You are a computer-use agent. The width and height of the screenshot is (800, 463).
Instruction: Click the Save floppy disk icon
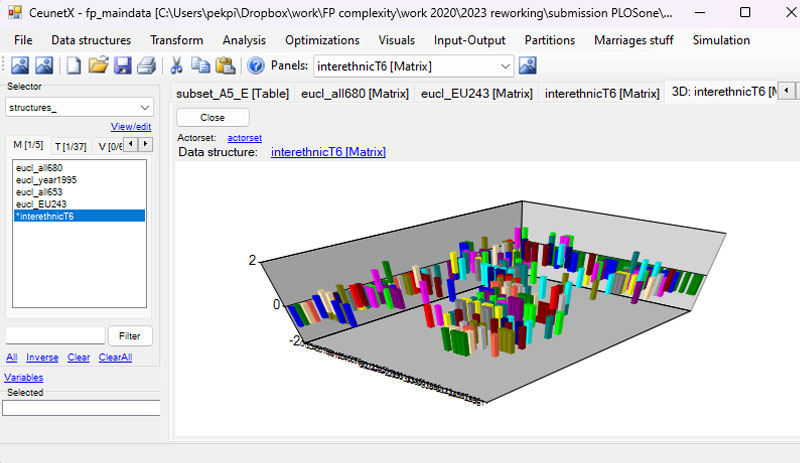[x=122, y=66]
